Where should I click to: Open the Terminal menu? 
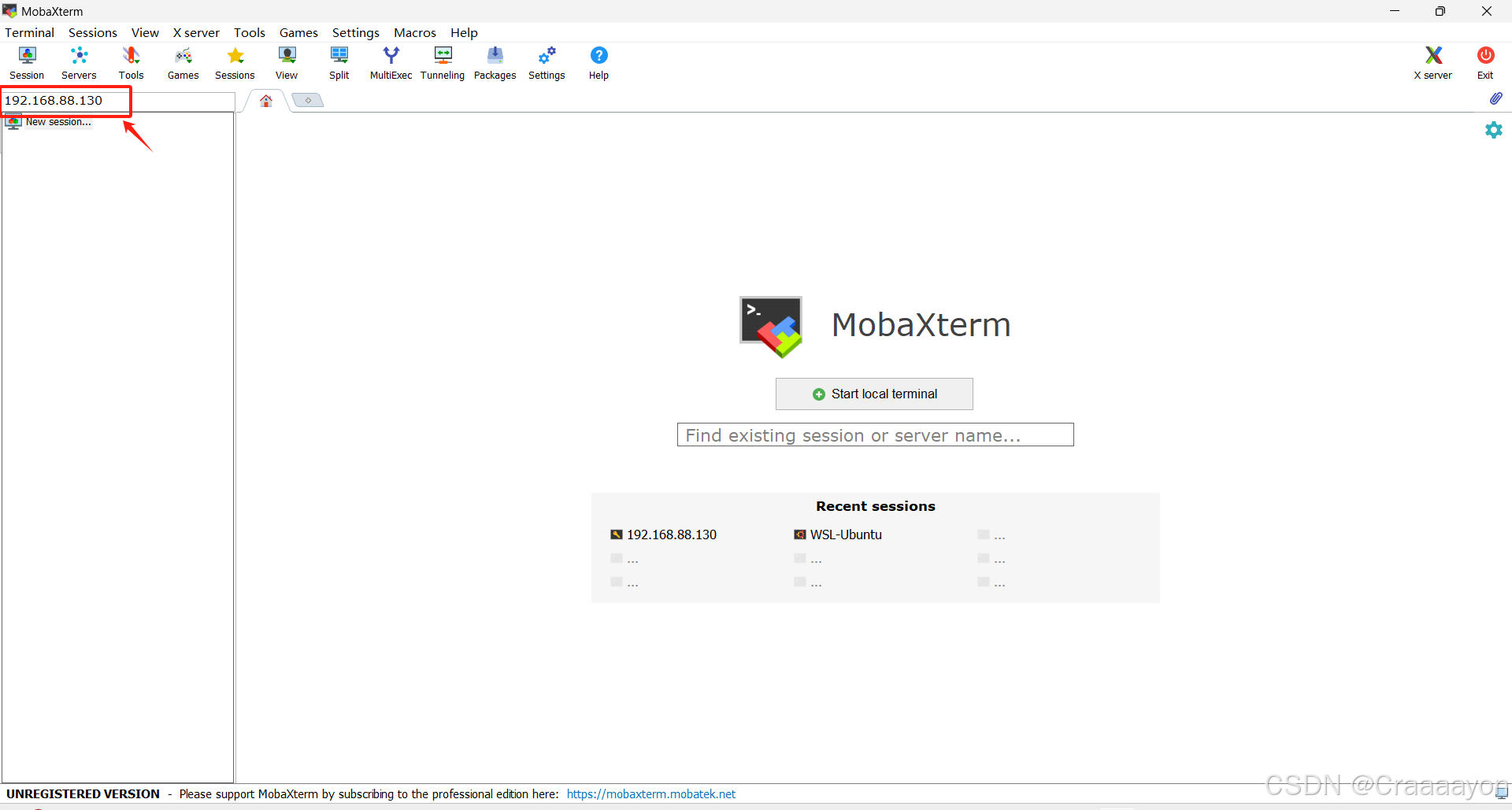pyautogui.click(x=30, y=32)
